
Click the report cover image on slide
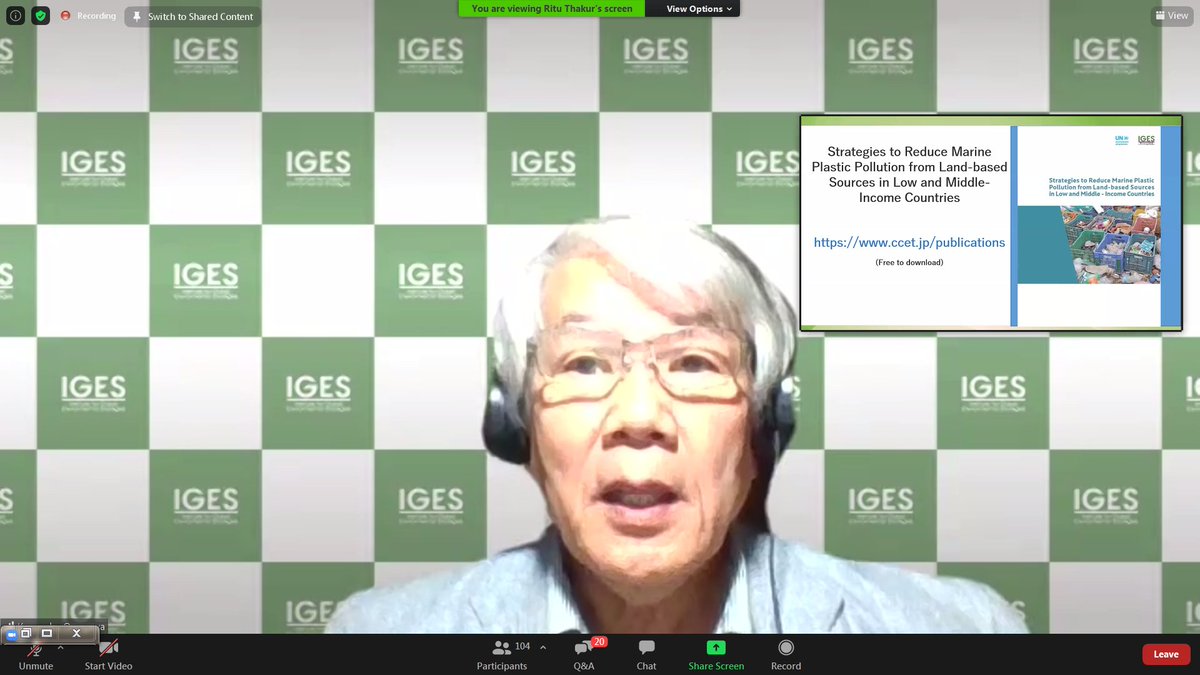coord(1089,226)
